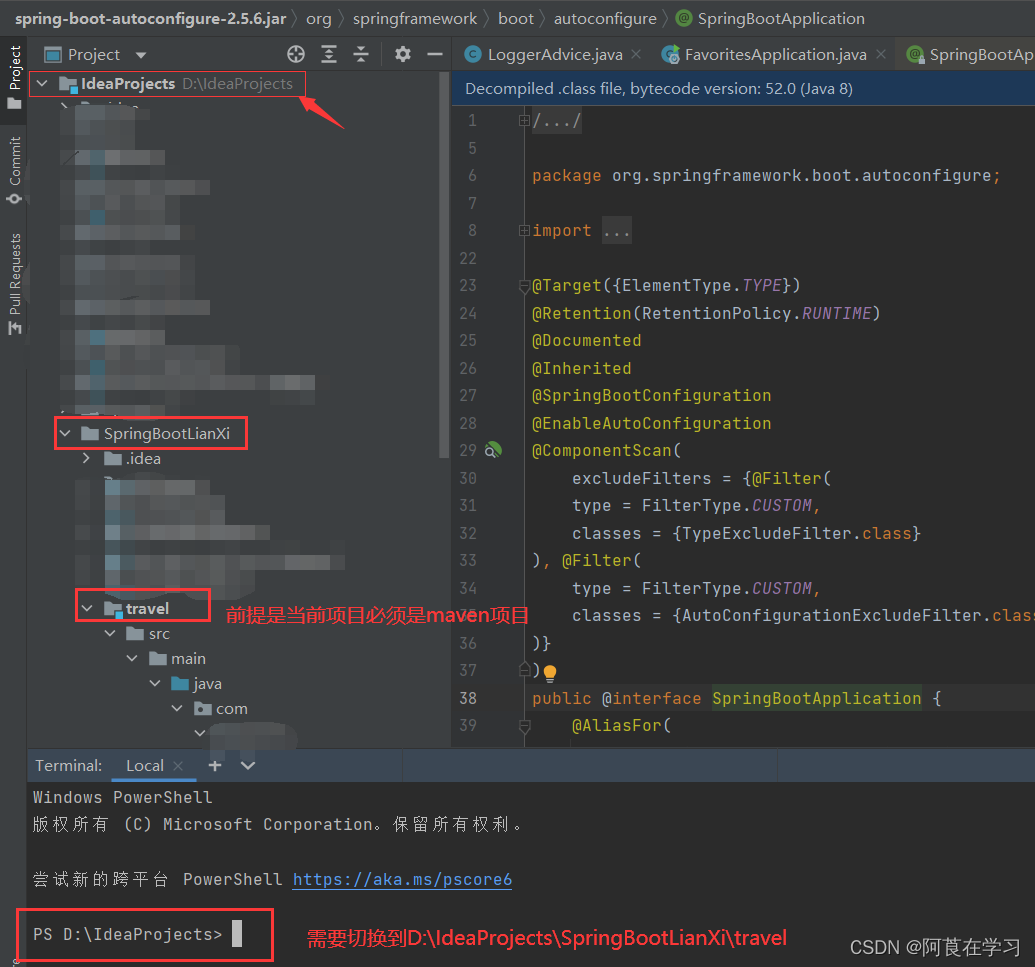Expand the folded import block at line 8
Image resolution: width=1035 pixels, height=967 pixels.
point(524,230)
